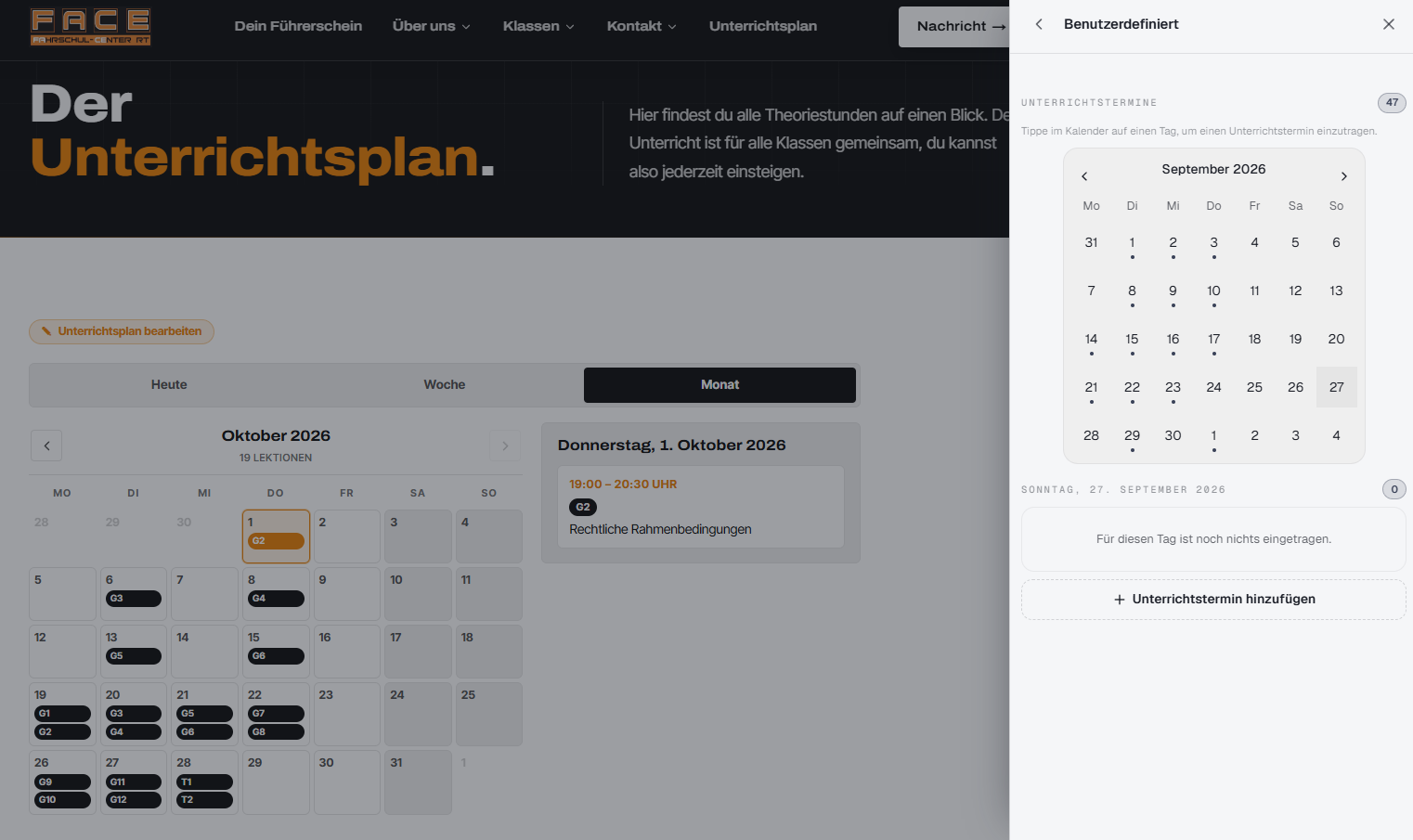Open T2 lesson on October 28
The height and width of the screenshot is (840, 1413).
(x=204, y=800)
